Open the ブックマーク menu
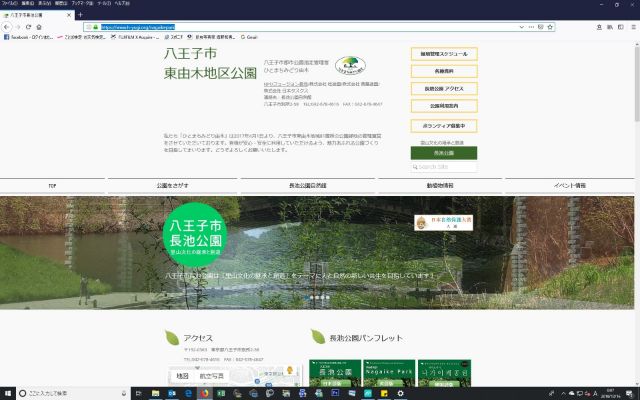The height and width of the screenshot is (400, 640). pos(85,4)
